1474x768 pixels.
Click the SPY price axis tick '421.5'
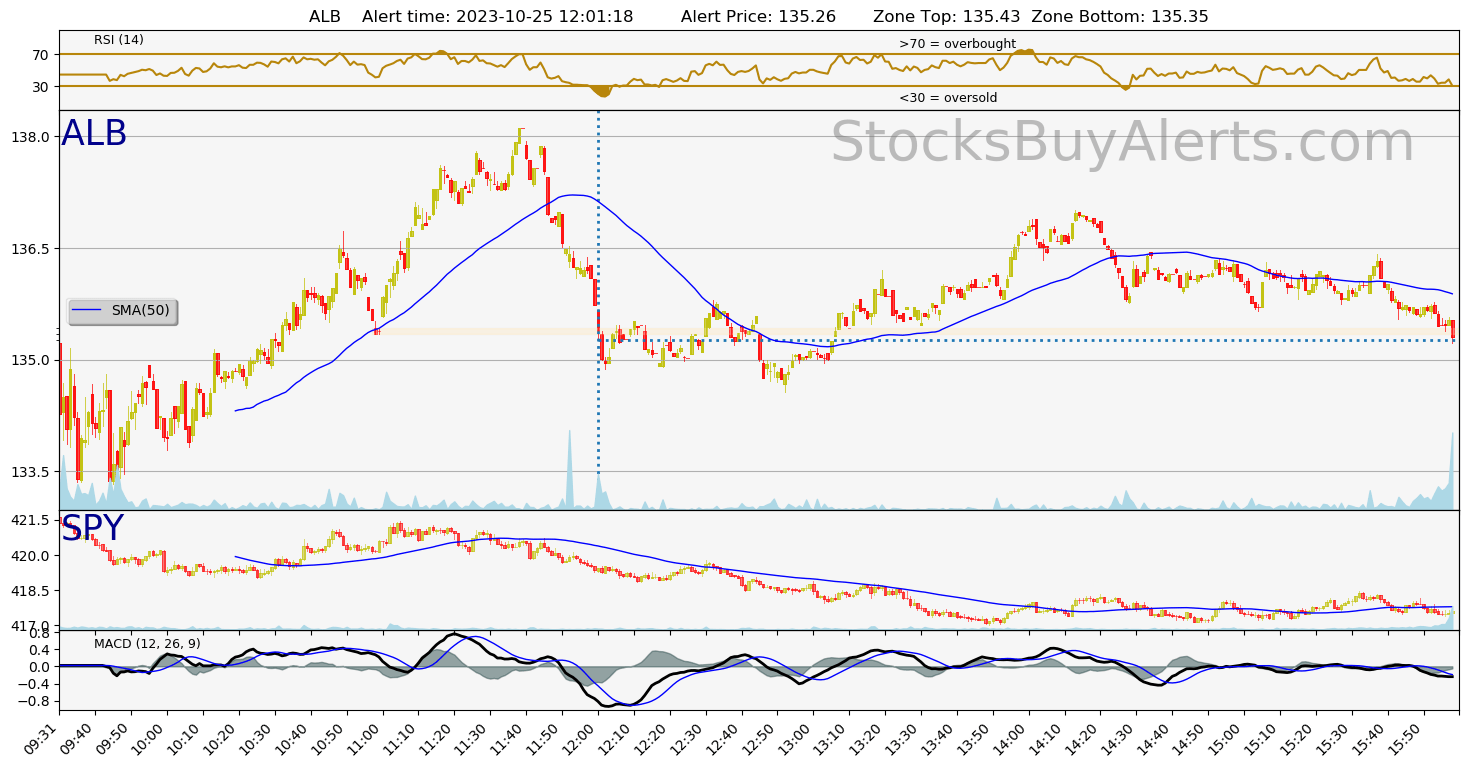click(31, 520)
